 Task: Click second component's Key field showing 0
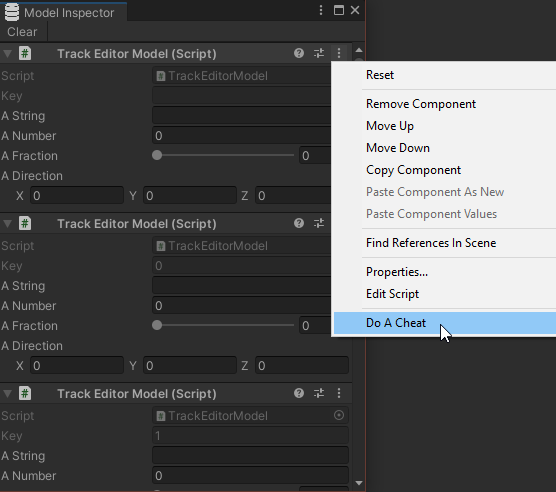pos(241,266)
